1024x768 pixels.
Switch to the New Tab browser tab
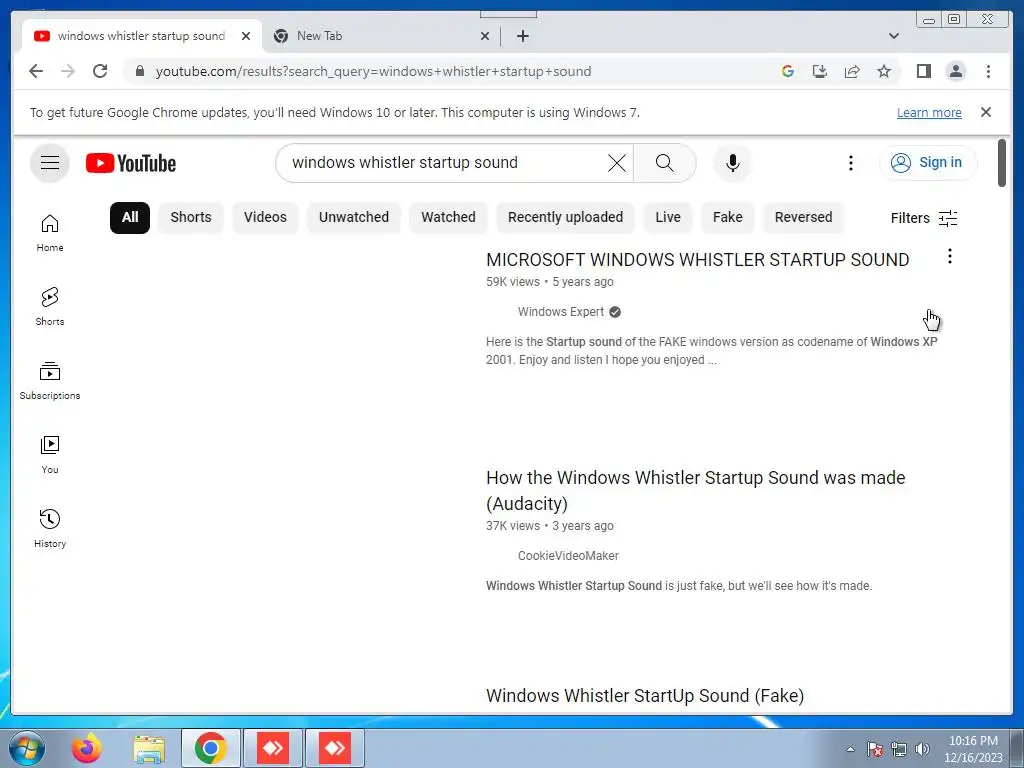coord(382,36)
